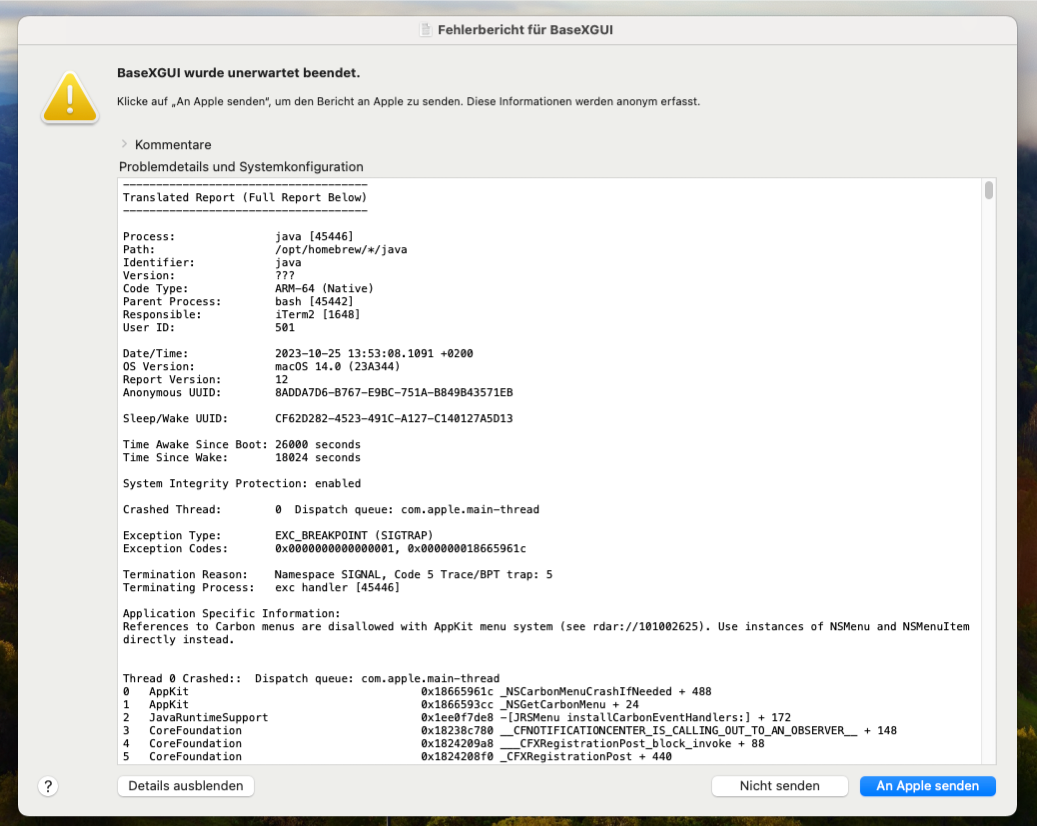1037x826 pixels.
Task: Click the instruction sentence mentioning 'An Apple senden'
Action: pos(409,101)
